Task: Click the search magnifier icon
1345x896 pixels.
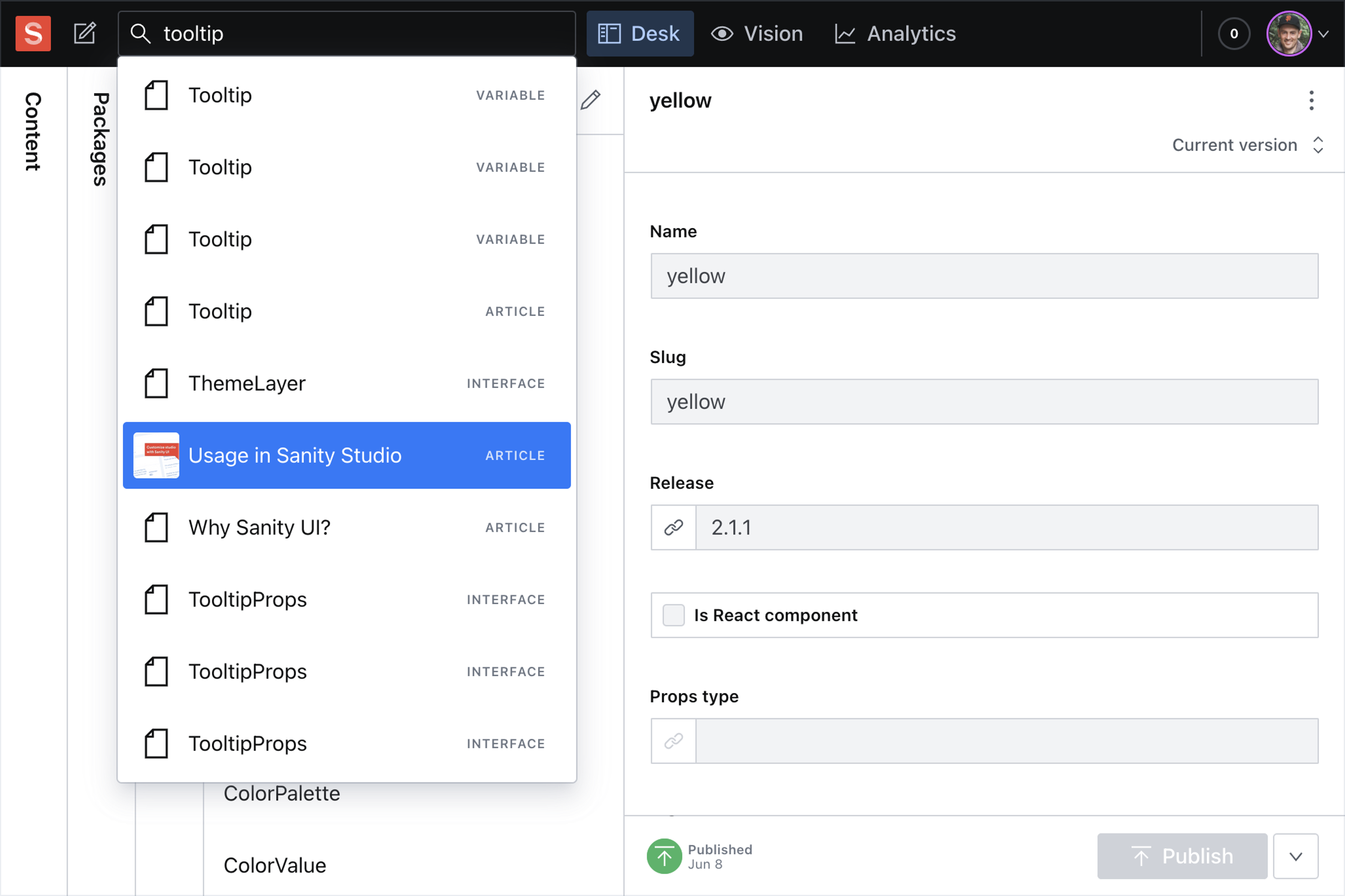Action: [140, 33]
